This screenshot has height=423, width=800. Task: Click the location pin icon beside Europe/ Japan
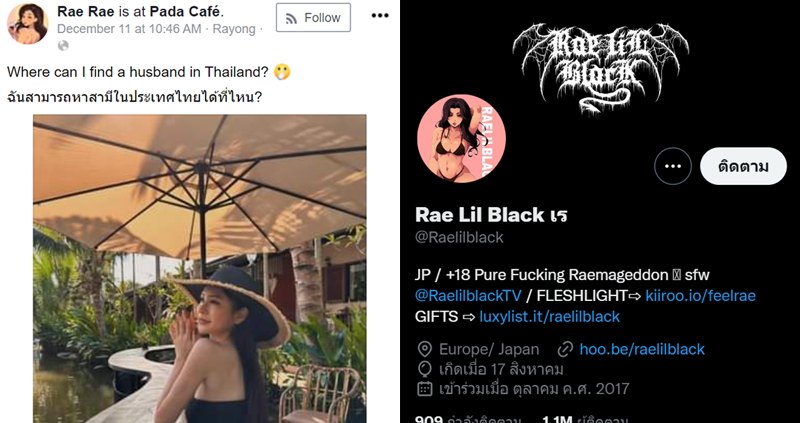coord(424,350)
